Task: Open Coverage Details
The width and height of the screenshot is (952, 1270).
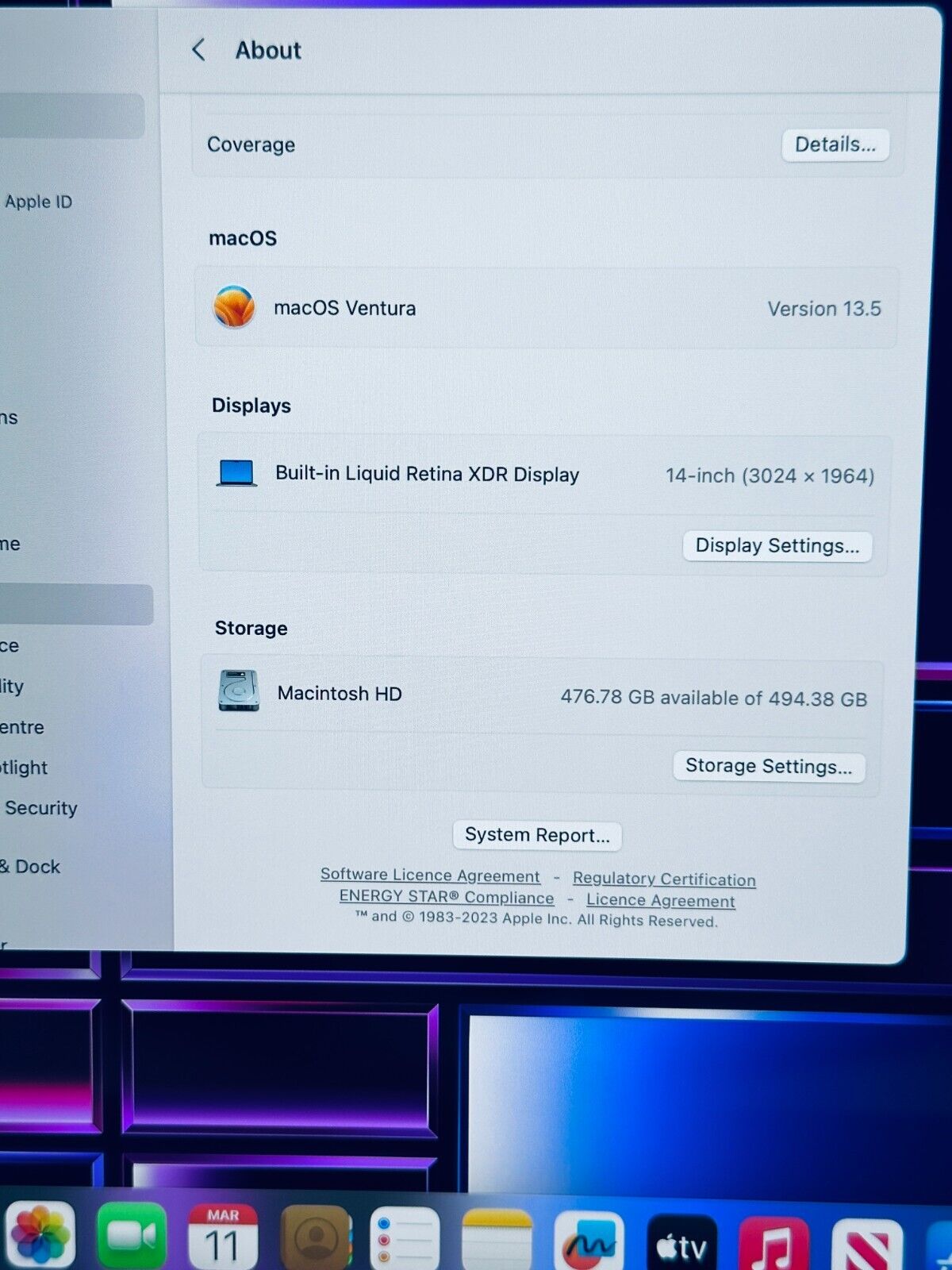Action: [x=835, y=144]
